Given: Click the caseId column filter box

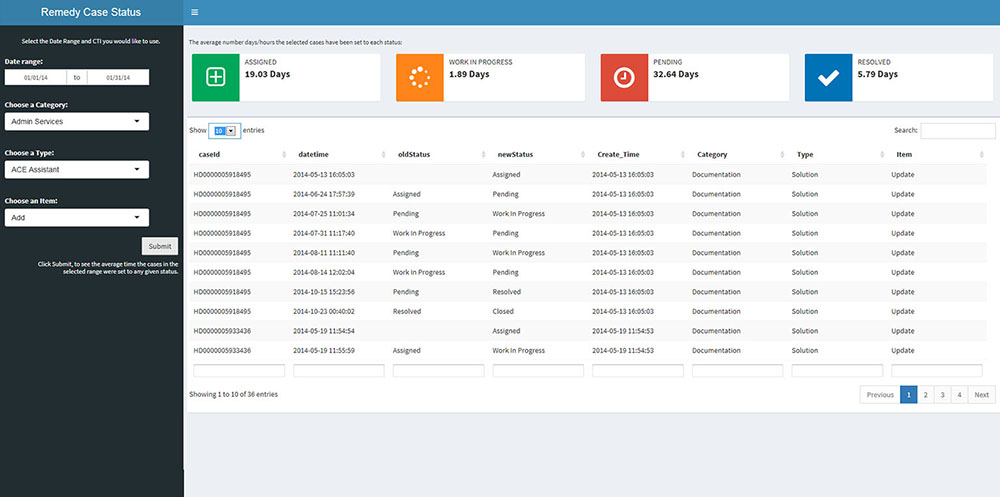Looking at the screenshot, I should (239, 371).
